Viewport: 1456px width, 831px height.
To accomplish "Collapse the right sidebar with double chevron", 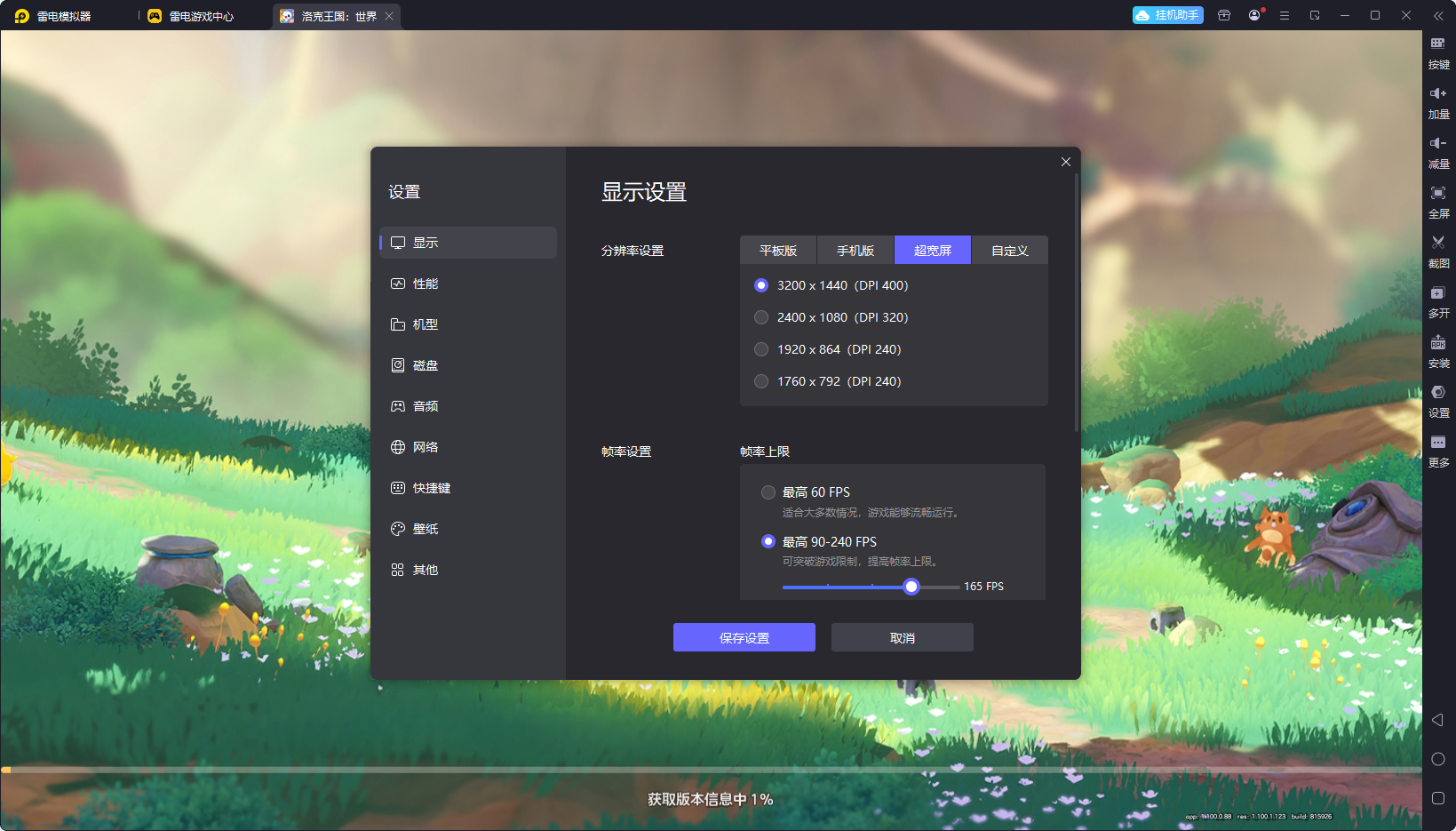I will 1438,16.
